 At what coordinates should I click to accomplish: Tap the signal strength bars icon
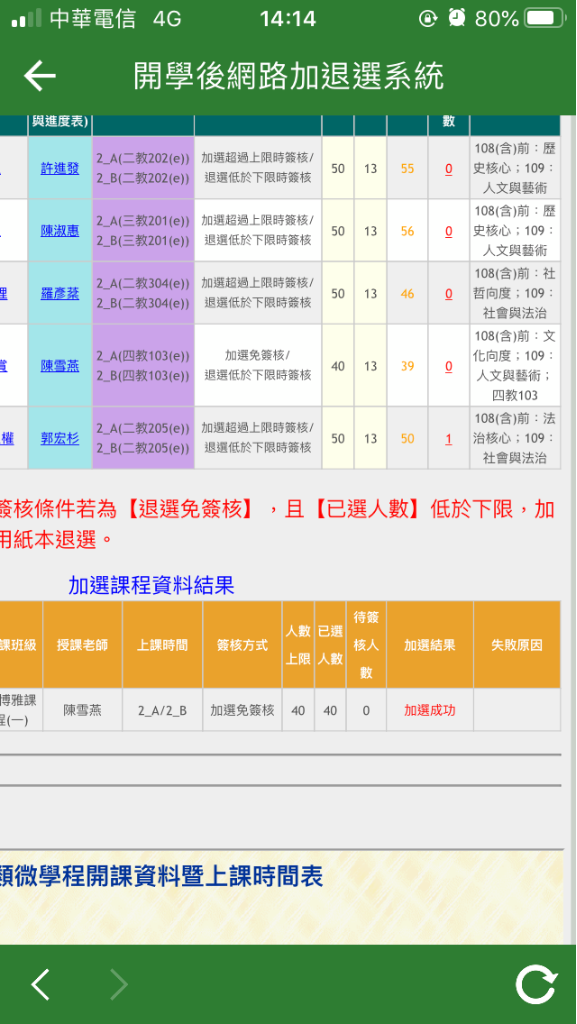tap(27, 18)
